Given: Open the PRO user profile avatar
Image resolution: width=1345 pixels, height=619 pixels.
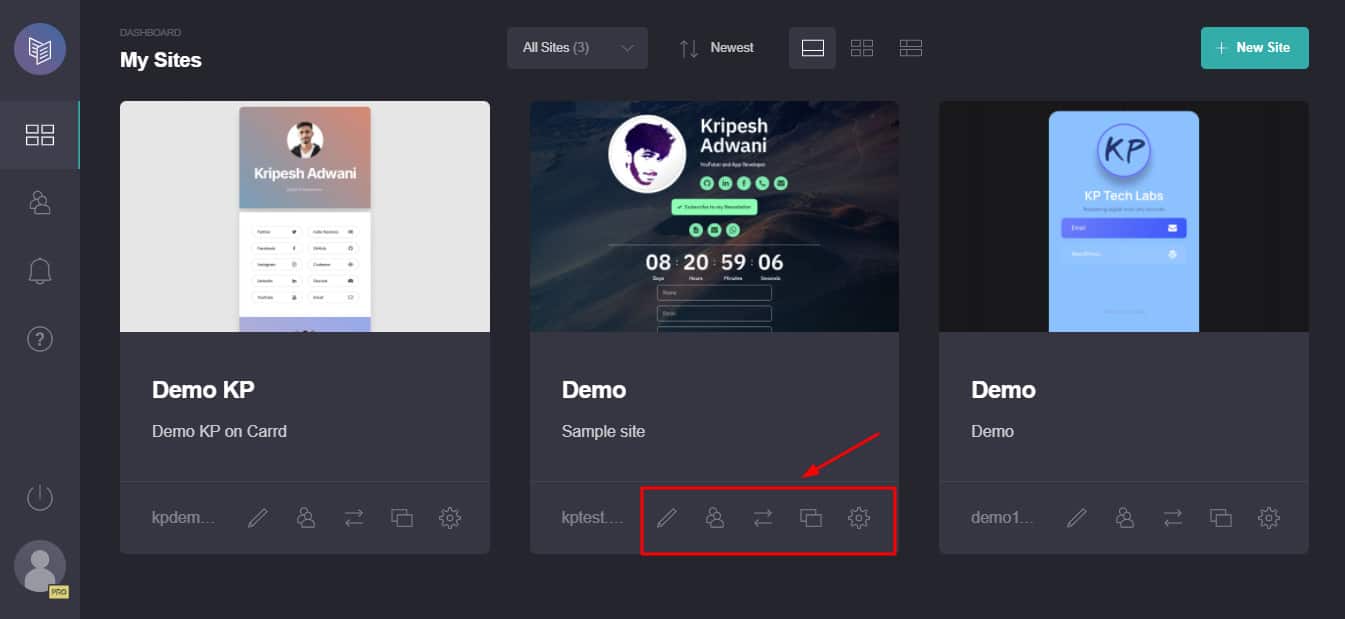Looking at the screenshot, I should [x=40, y=567].
